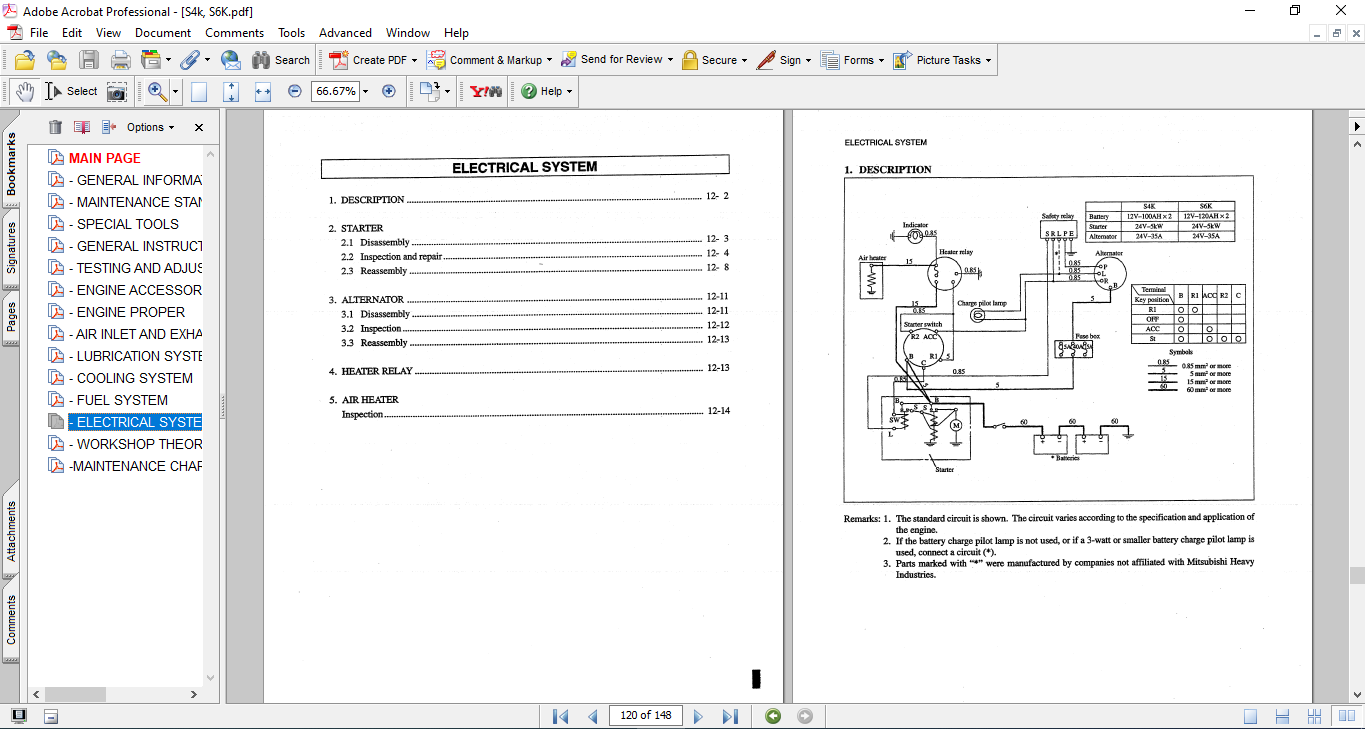Click the Fit Width icon
The width and height of the screenshot is (1365, 729).
pos(263,91)
